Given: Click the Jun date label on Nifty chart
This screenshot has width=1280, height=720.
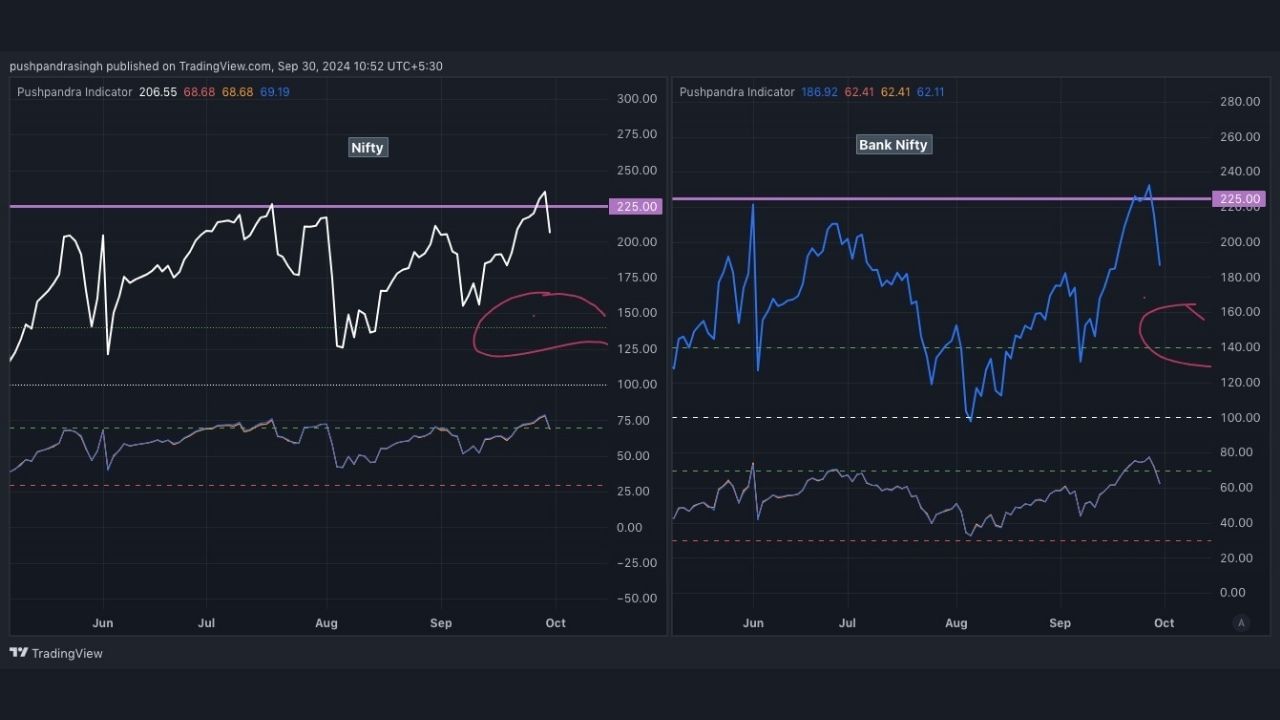Looking at the screenshot, I should (x=102, y=623).
